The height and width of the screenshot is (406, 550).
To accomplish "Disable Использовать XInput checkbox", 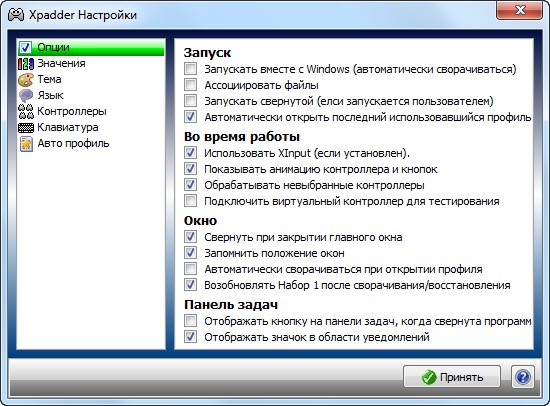I will coord(190,153).
